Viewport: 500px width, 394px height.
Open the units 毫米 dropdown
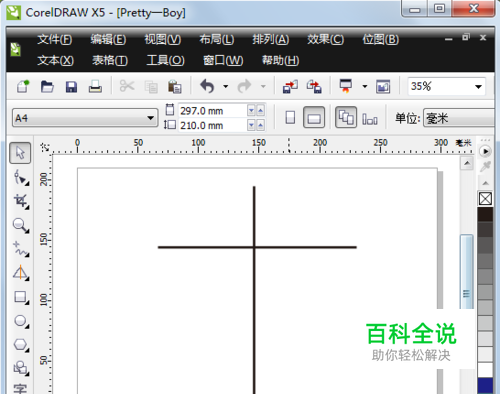click(459, 118)
